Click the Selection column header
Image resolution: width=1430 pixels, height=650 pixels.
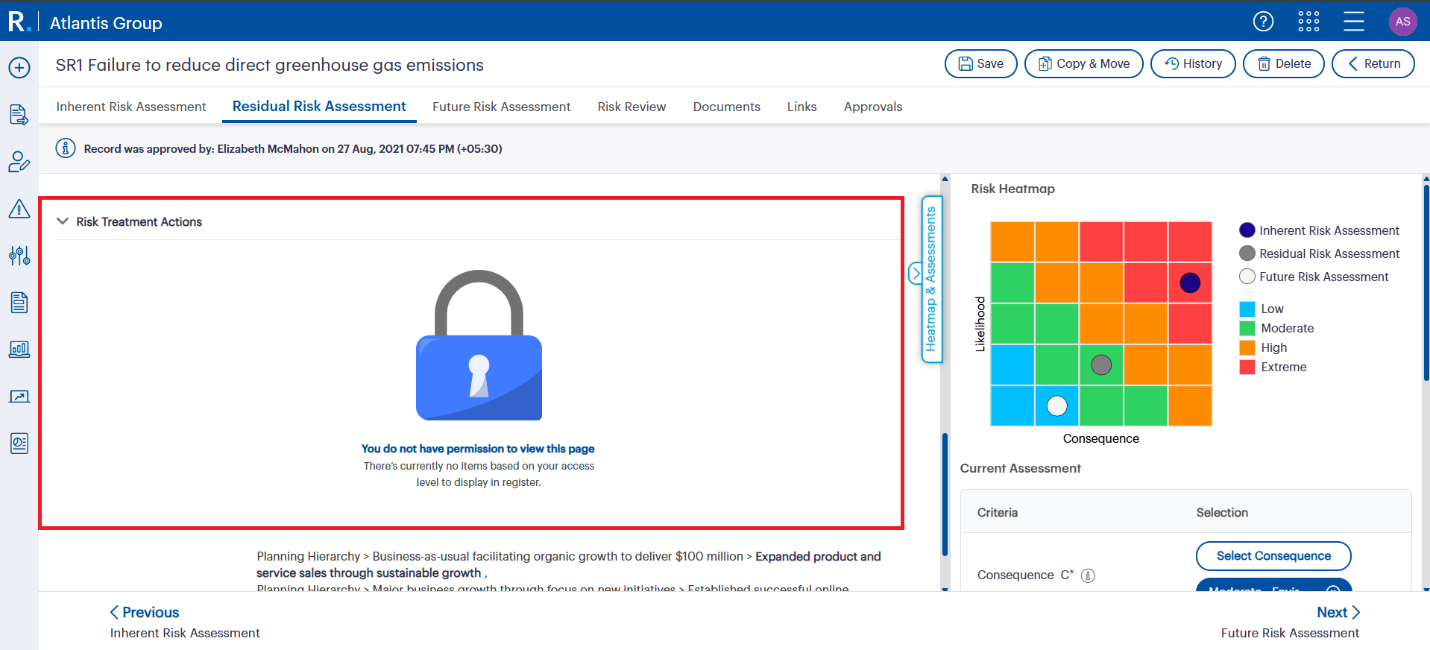point(1222,512)
